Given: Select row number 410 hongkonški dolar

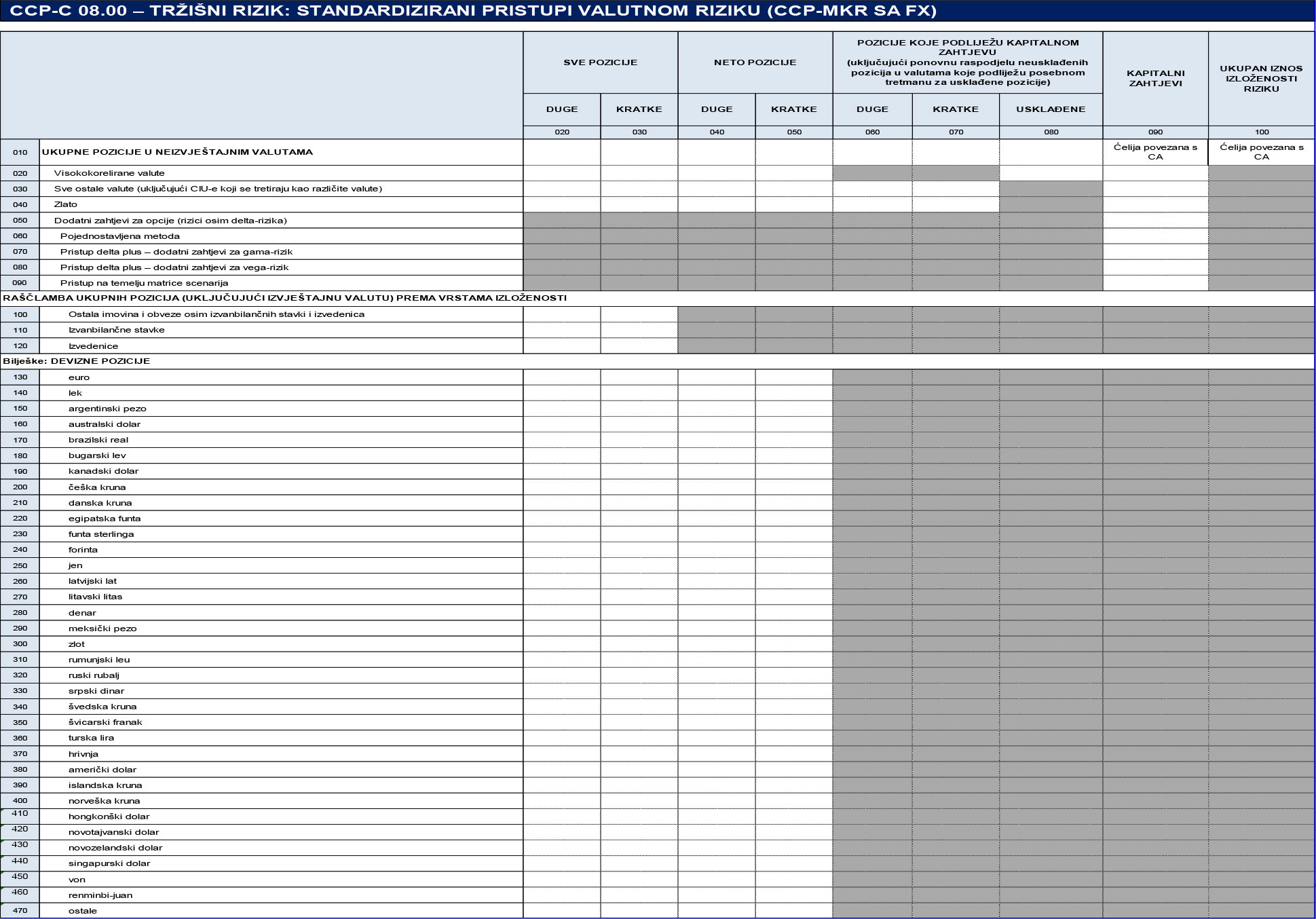Looking at the screenshot, I should [x=20, y=814].
